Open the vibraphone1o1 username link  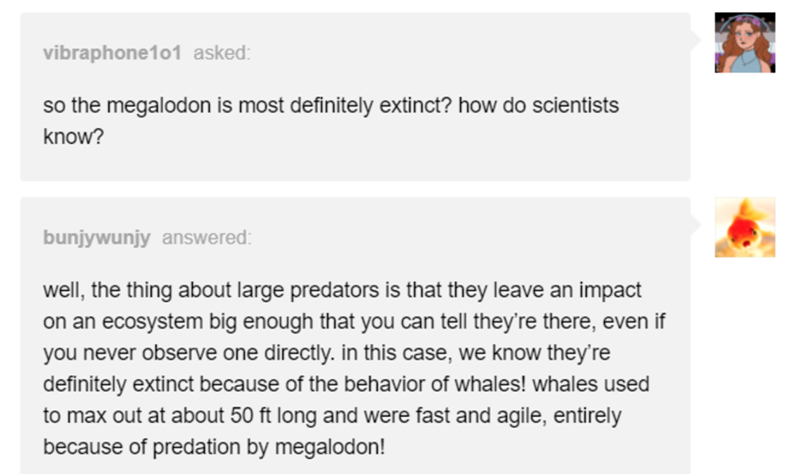click(112, 54)
